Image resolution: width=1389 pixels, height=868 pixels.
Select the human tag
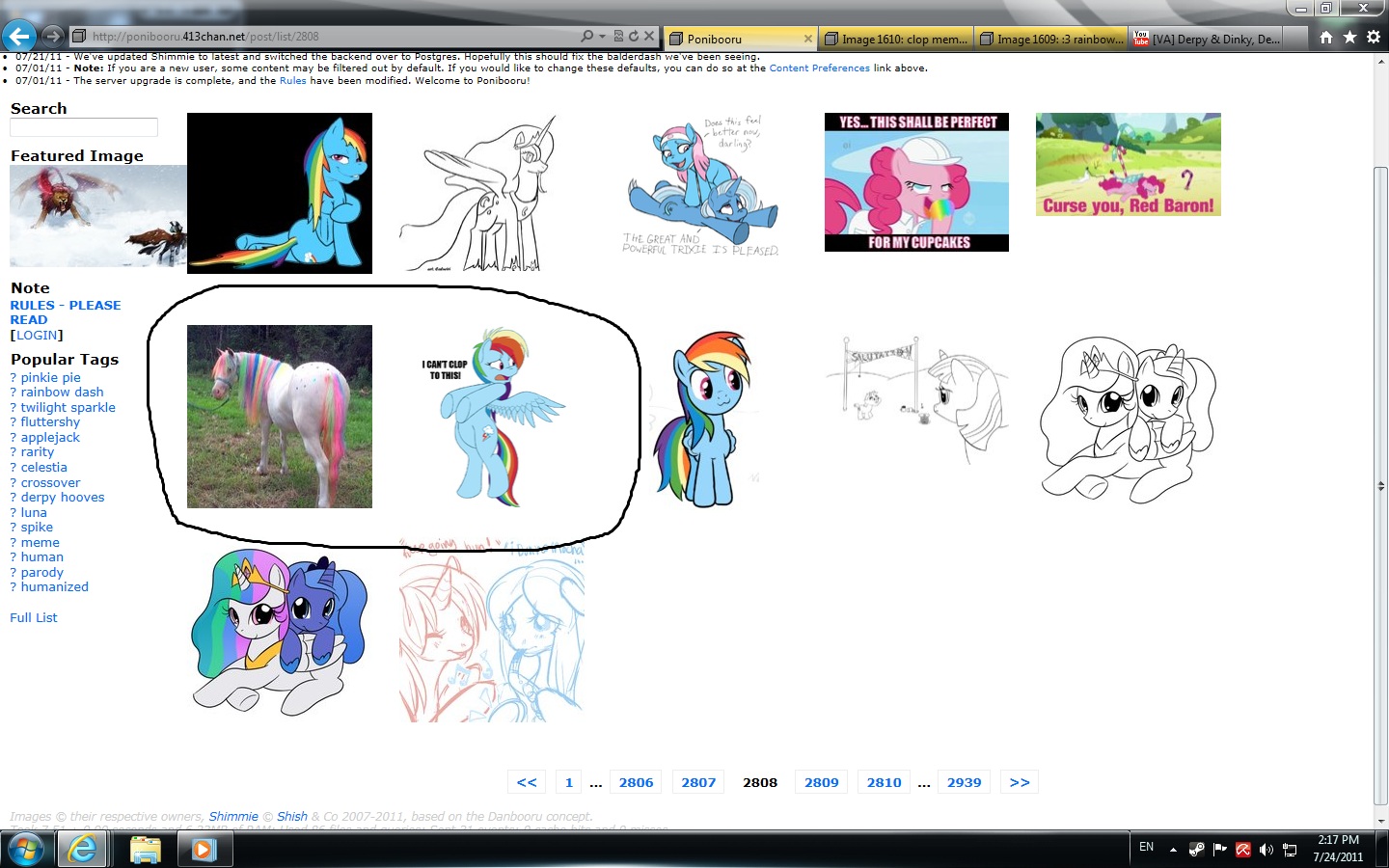pyautogui.click(x=41, y=557)
